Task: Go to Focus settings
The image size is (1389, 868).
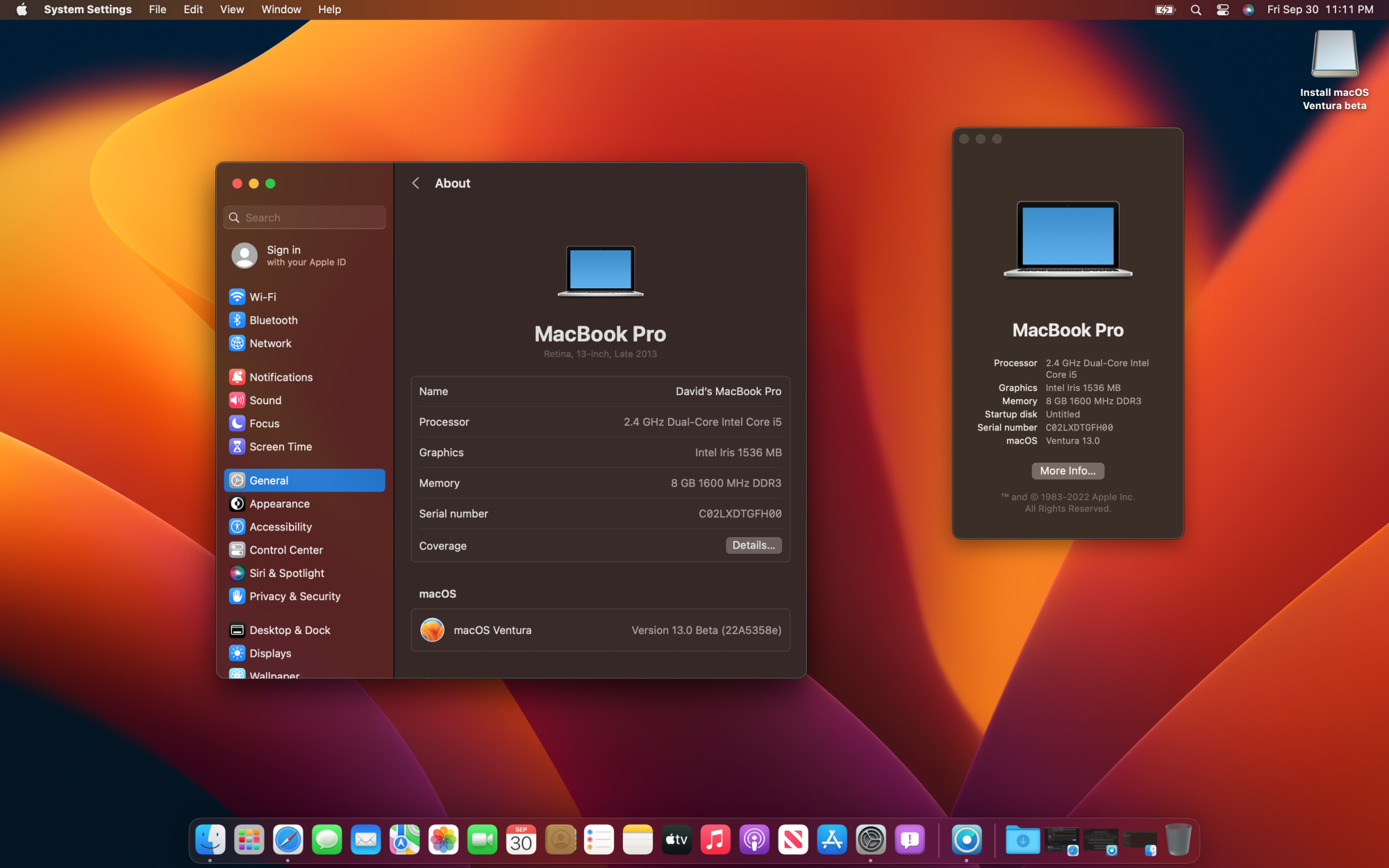Action: [x=264, y=424]
